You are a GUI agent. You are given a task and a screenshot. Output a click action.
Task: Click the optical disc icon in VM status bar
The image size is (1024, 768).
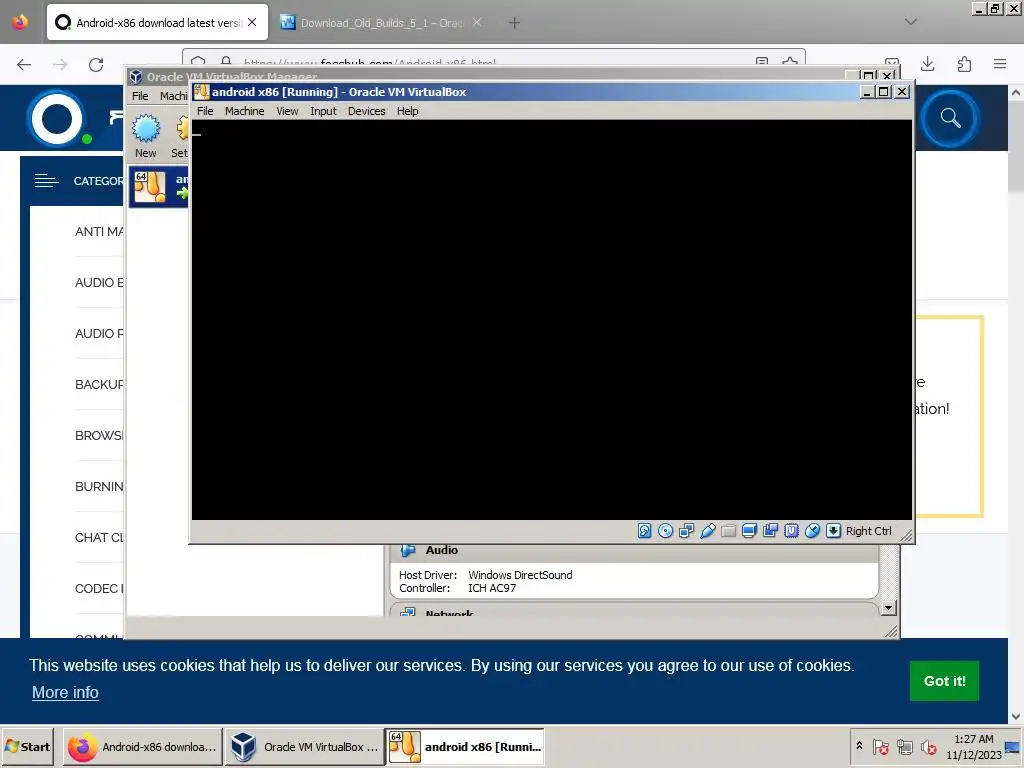tap(665, 531)
